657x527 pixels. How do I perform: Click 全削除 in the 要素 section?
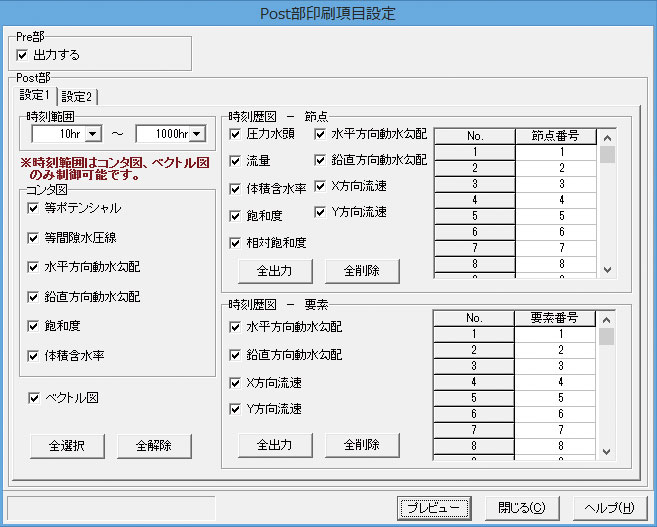(x=362, y=444)
